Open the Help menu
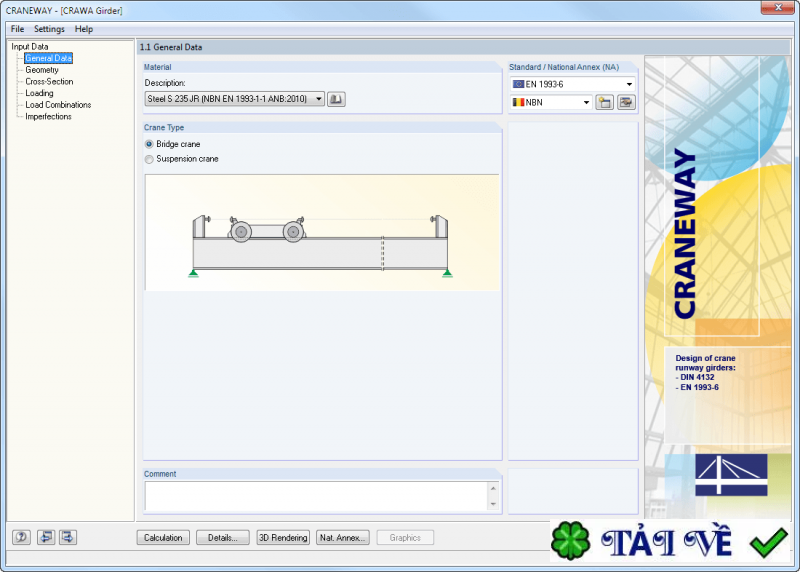800x572 pixels. point(84,29)
